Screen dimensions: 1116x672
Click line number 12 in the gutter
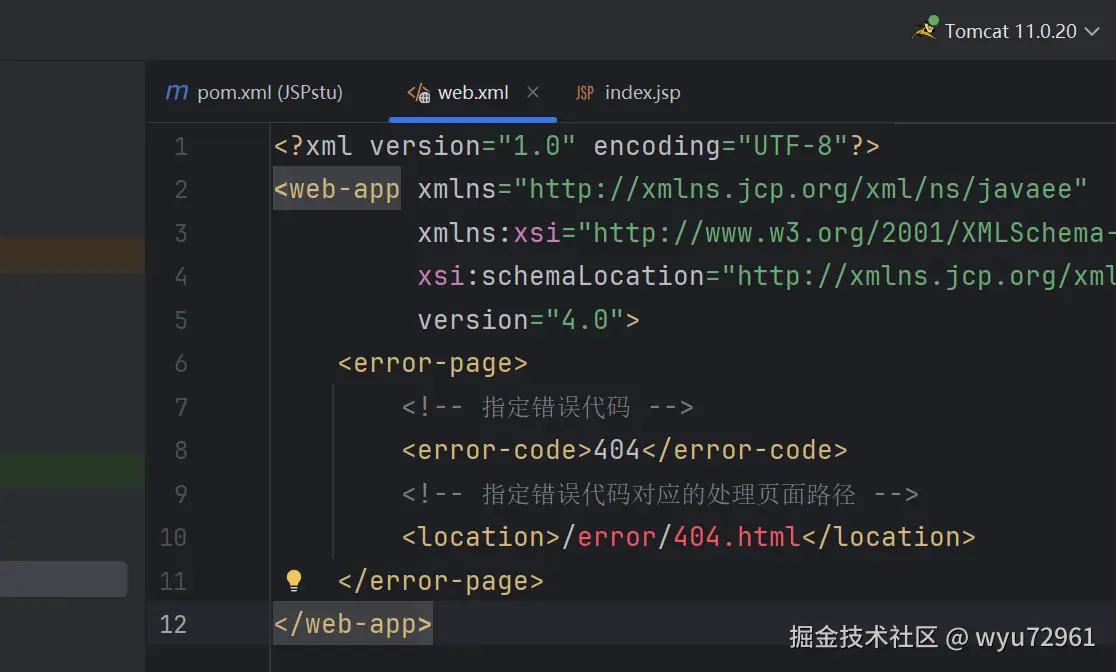point(173,624)
